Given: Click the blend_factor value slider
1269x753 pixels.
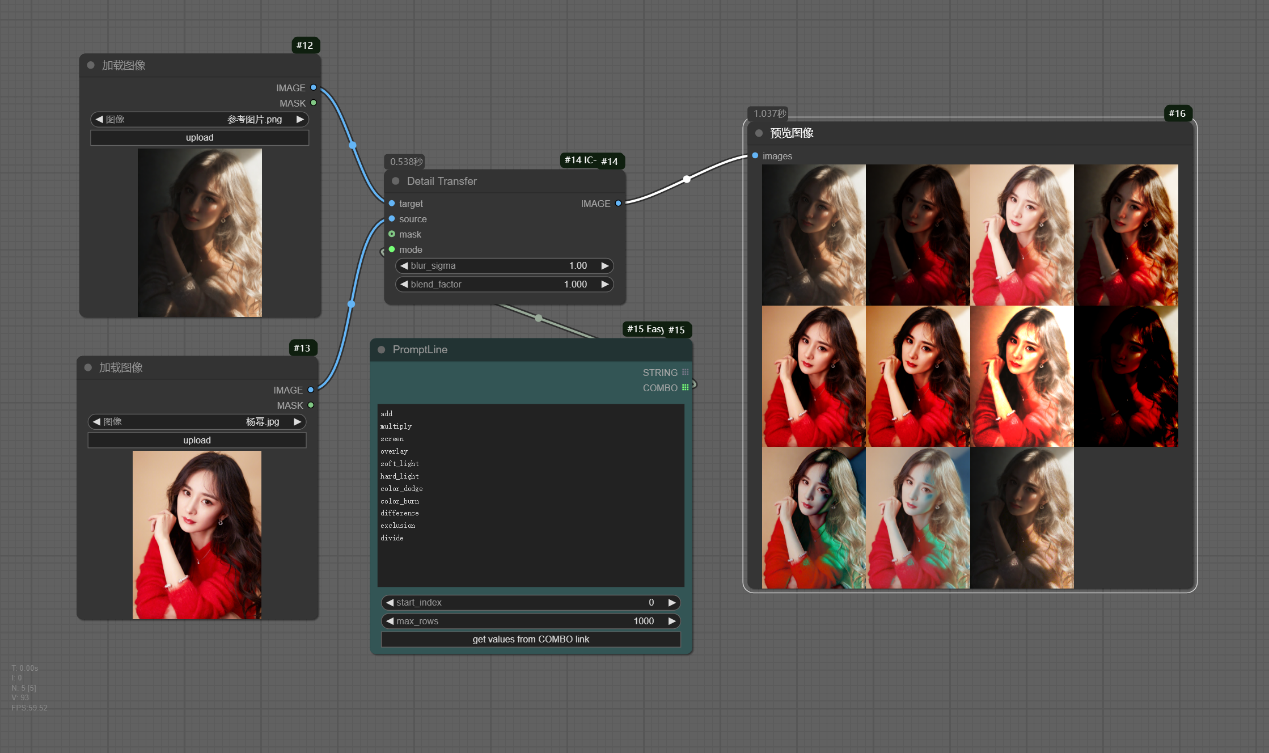Looking at the screenshot, I should 504,284.
